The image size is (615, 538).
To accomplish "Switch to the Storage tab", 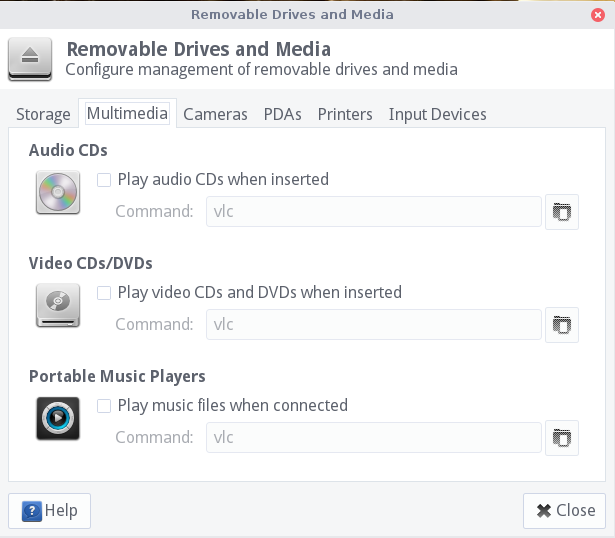I will tap(43, 114).
